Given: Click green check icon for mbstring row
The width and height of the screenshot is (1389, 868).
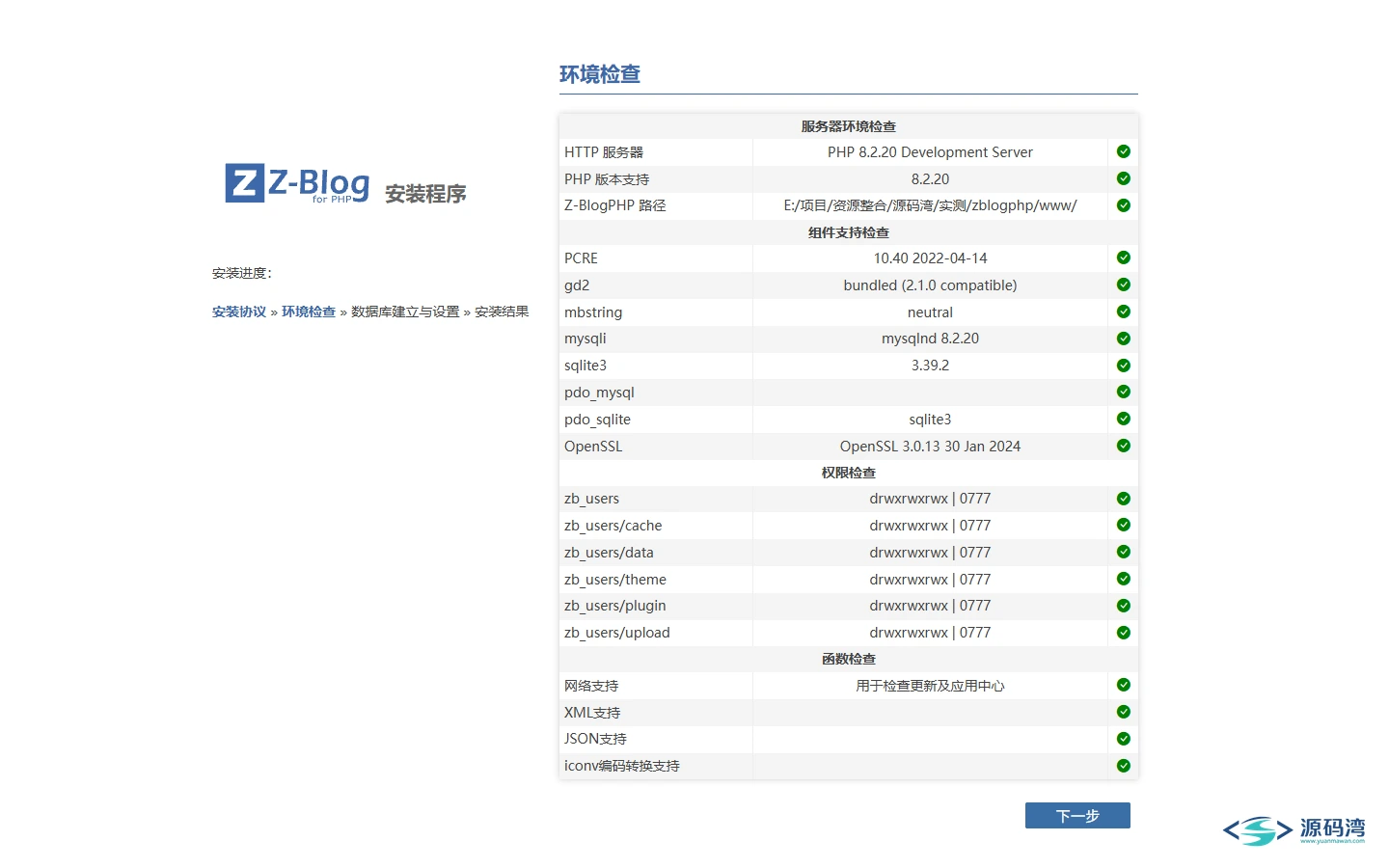Looking at the screenshot, I should point(1124,312).
